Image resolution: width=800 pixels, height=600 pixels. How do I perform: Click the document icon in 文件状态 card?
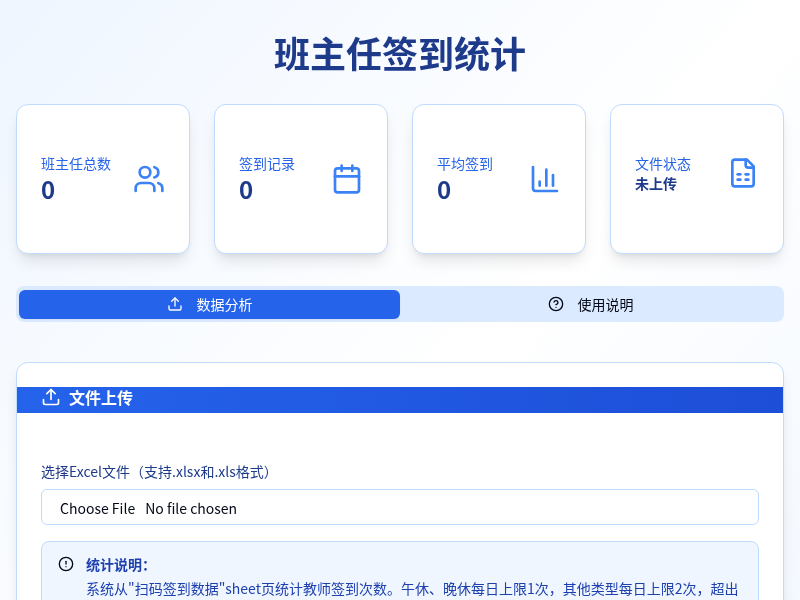pyautogui.click(x=743, y=173)
